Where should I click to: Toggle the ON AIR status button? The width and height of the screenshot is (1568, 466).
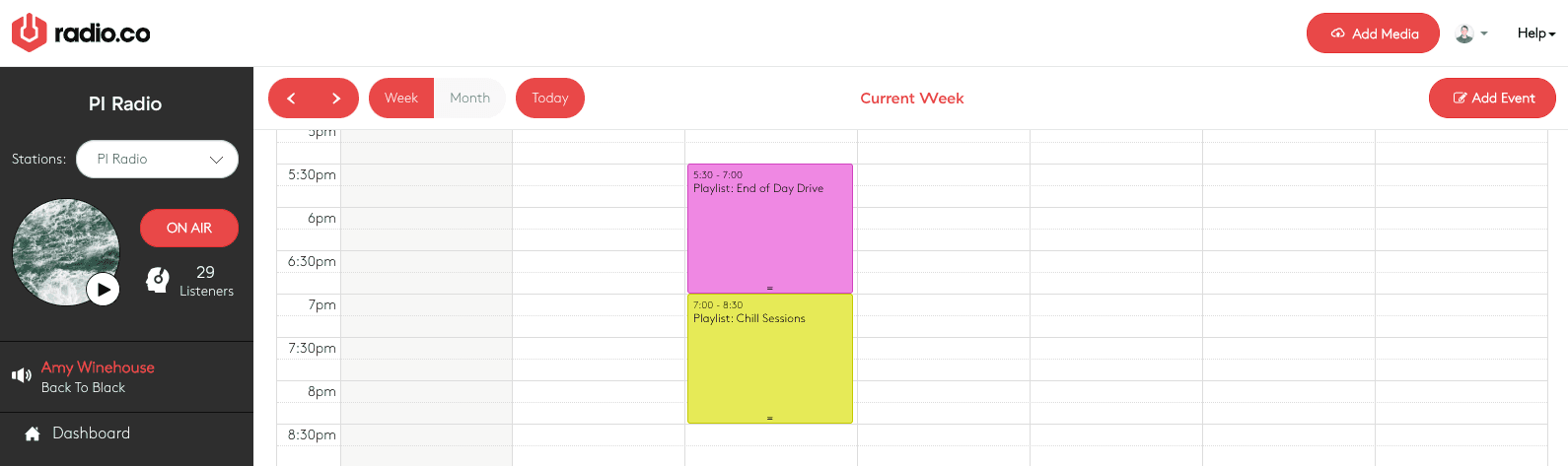click(x=189, y=228)
